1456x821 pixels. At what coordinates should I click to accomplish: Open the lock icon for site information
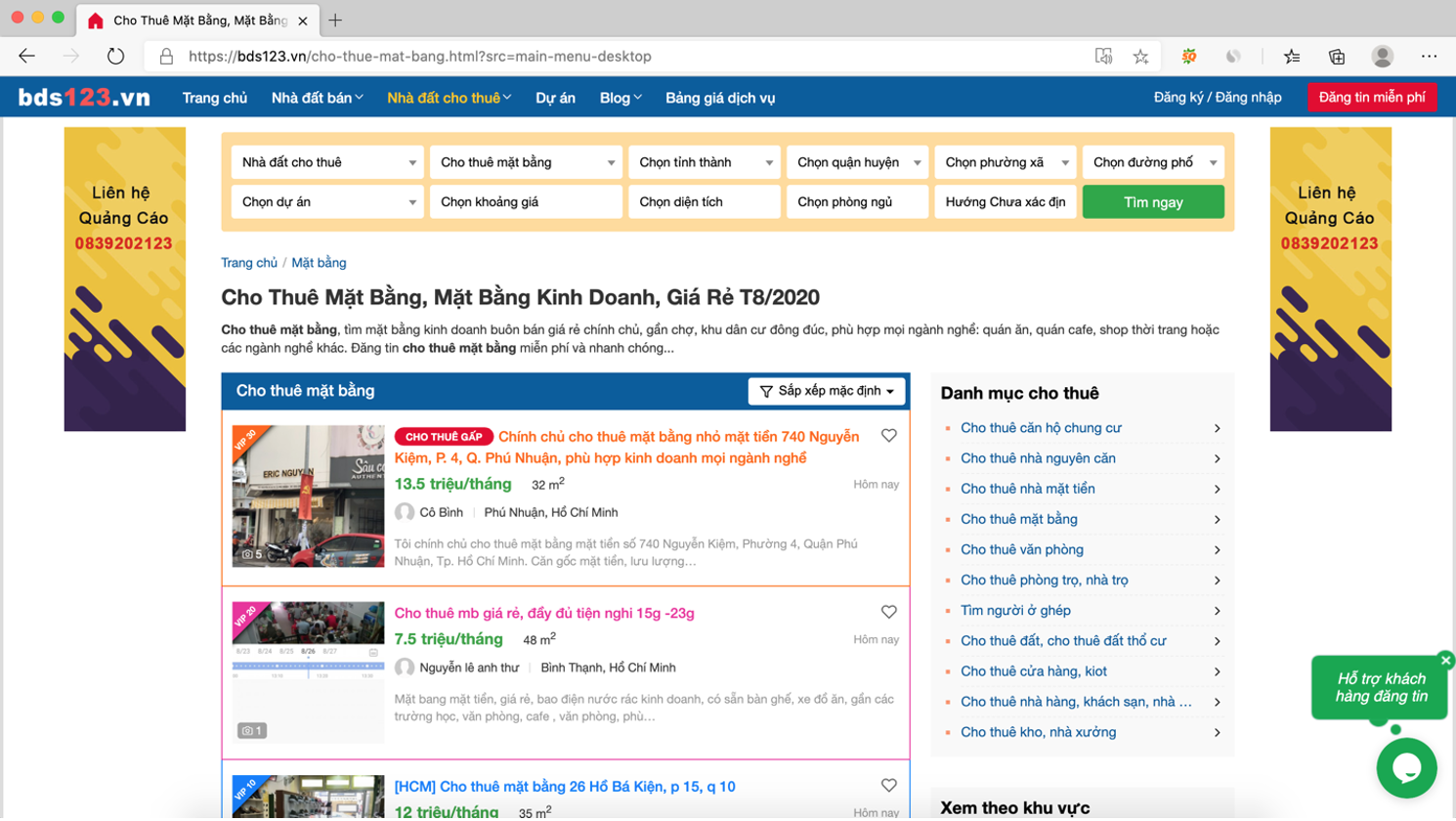(x=166, y=57)
